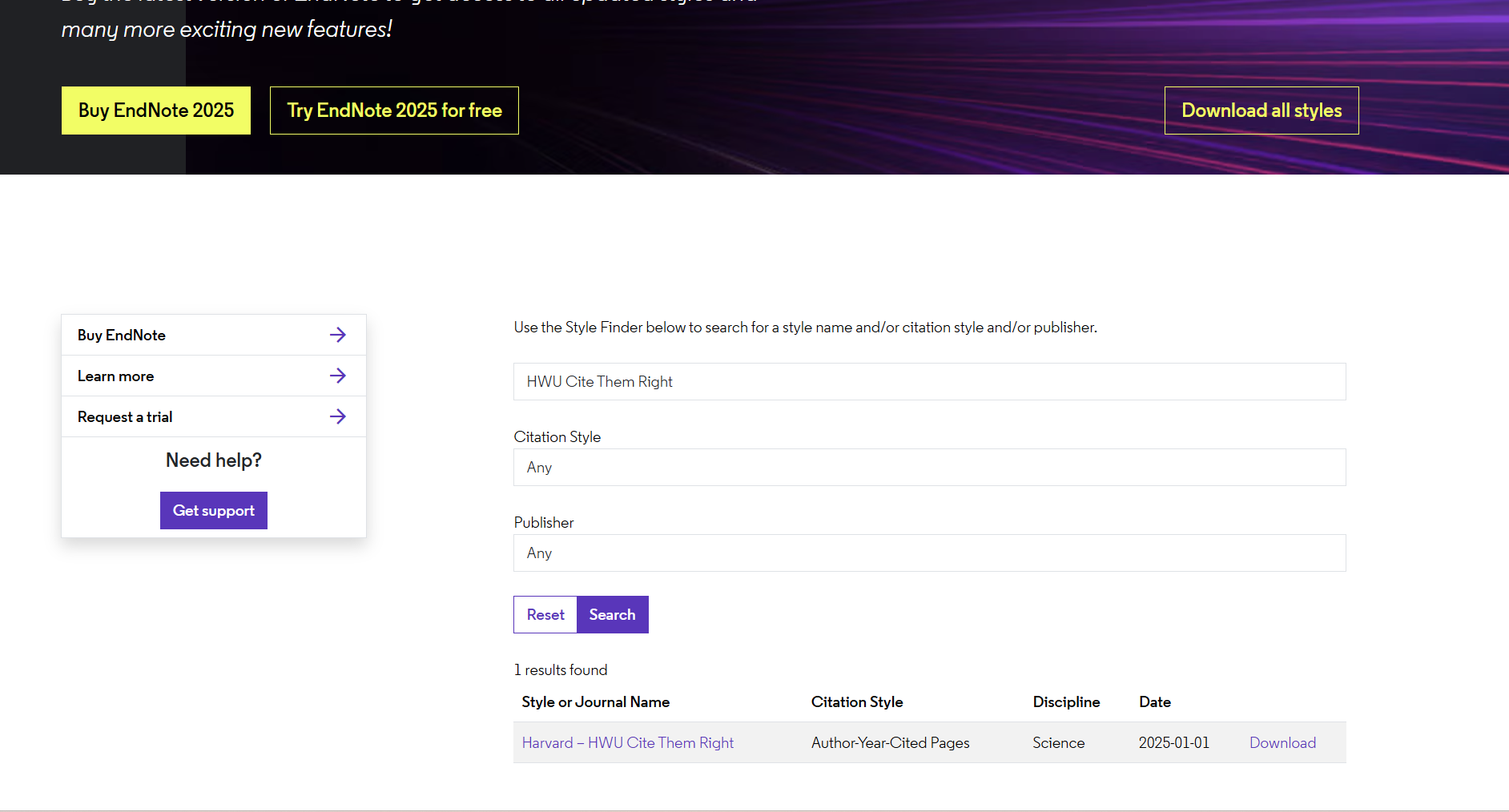Reset the style finder form
1509x812 pixels.
point(545,615)
